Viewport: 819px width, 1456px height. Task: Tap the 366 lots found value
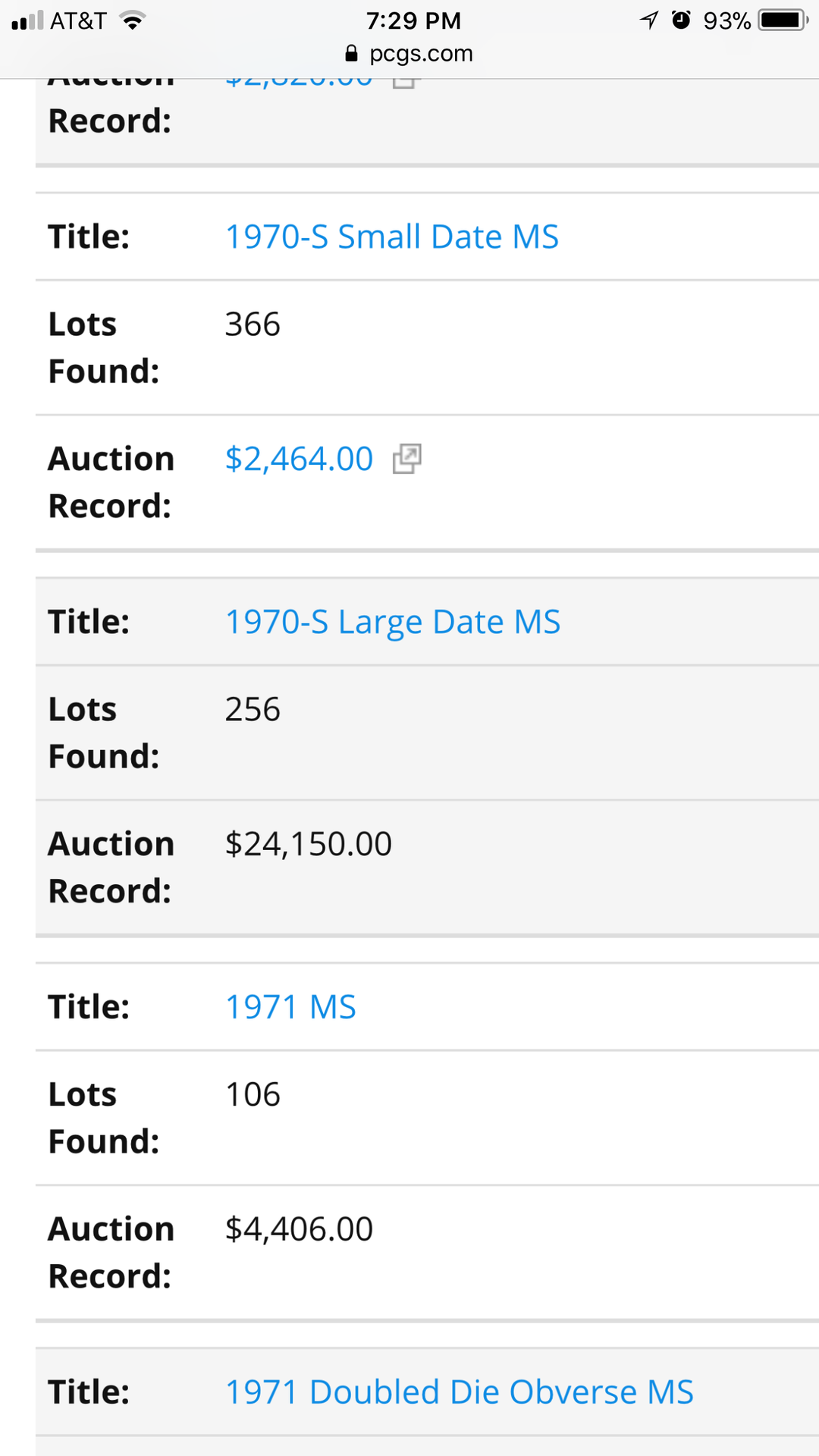tap(253, 325)
